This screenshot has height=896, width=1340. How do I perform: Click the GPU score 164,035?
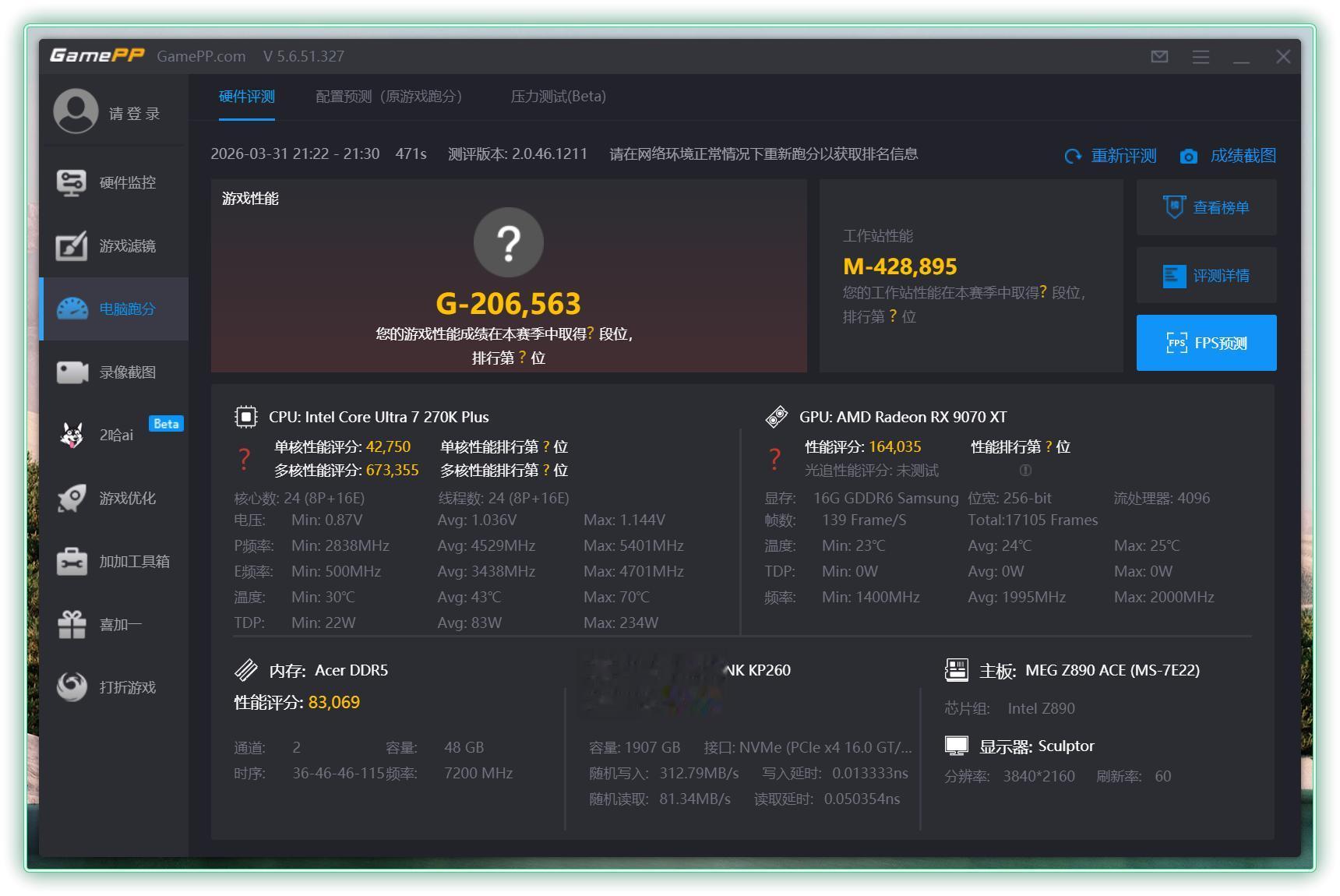click(894, 447)
